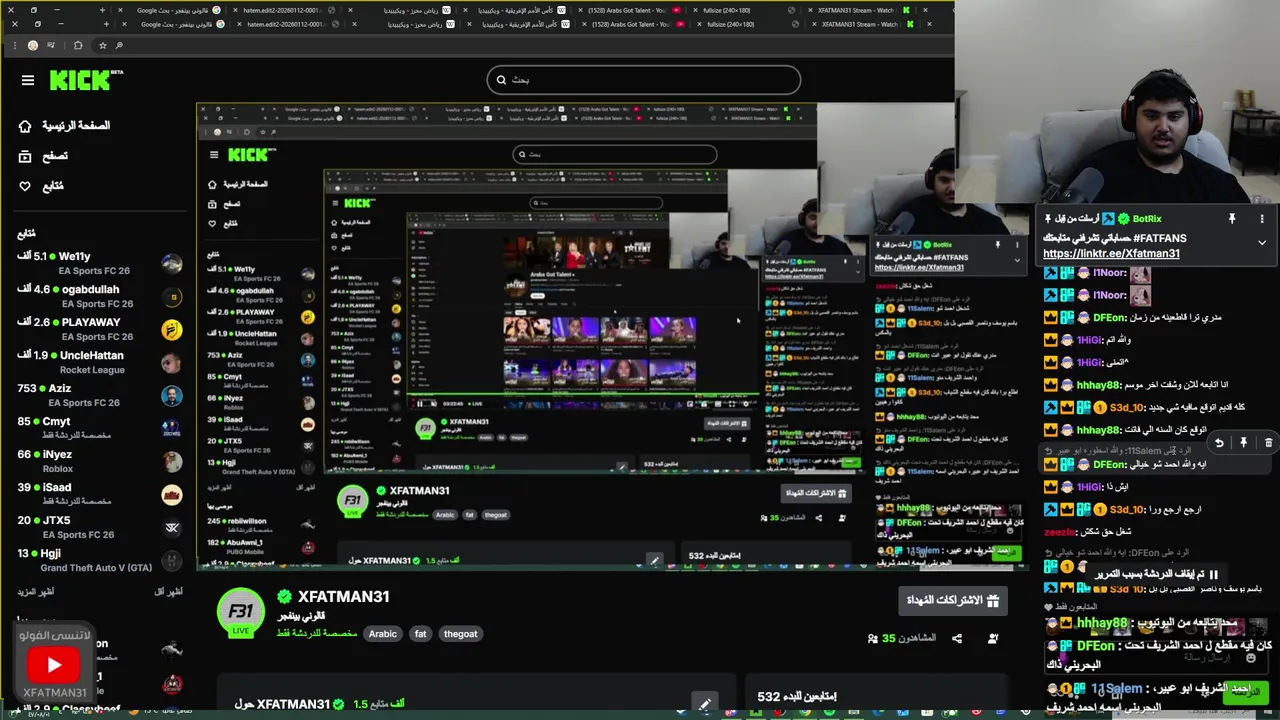Open Aziz channel in sidebar
The image size is (1280, 720).
[x=100, y=395]
